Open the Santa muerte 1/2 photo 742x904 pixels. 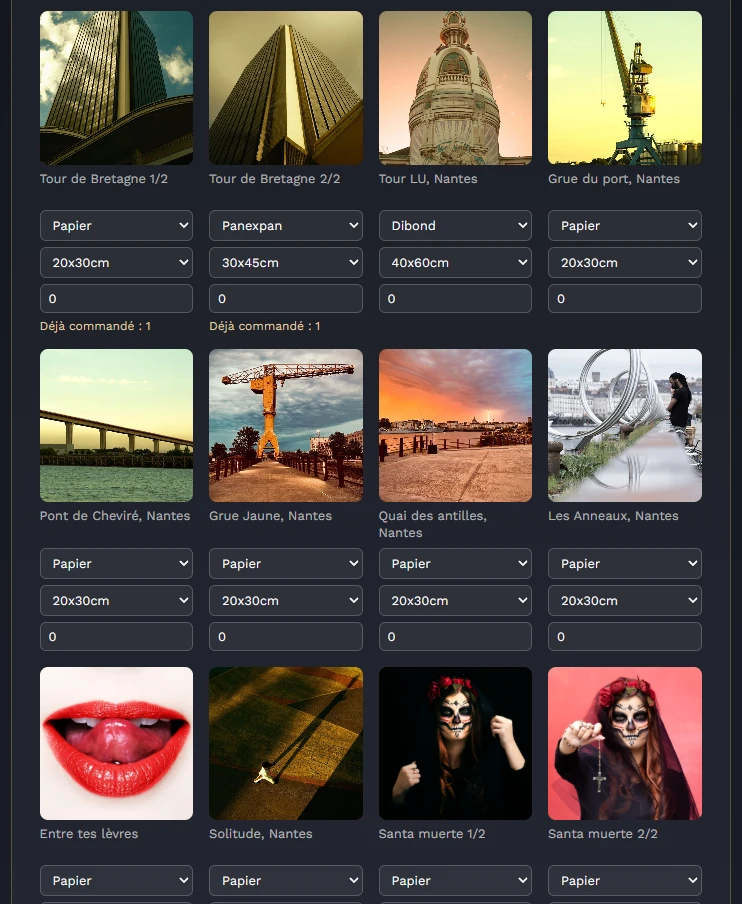(x=455, y=743)
